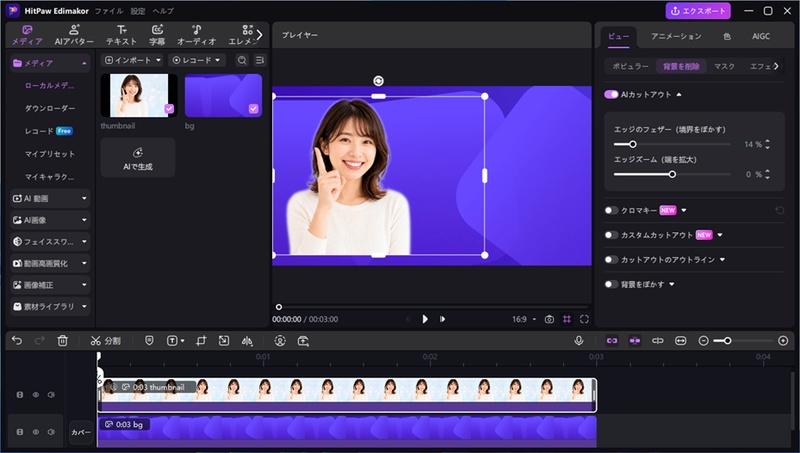Adjust the エッジズーム slider
The width and height of the screenshot is (800, 453).
pos(671,174)
